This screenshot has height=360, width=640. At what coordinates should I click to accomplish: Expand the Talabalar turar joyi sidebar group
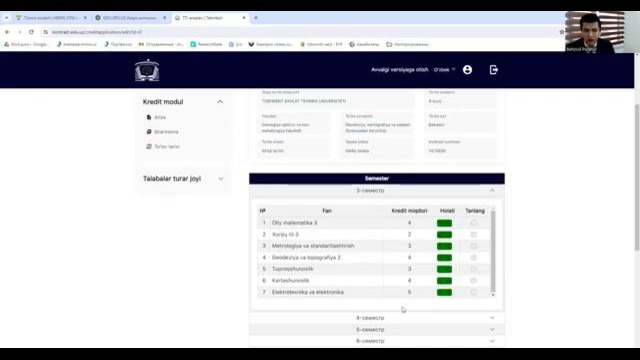[220, 179]
